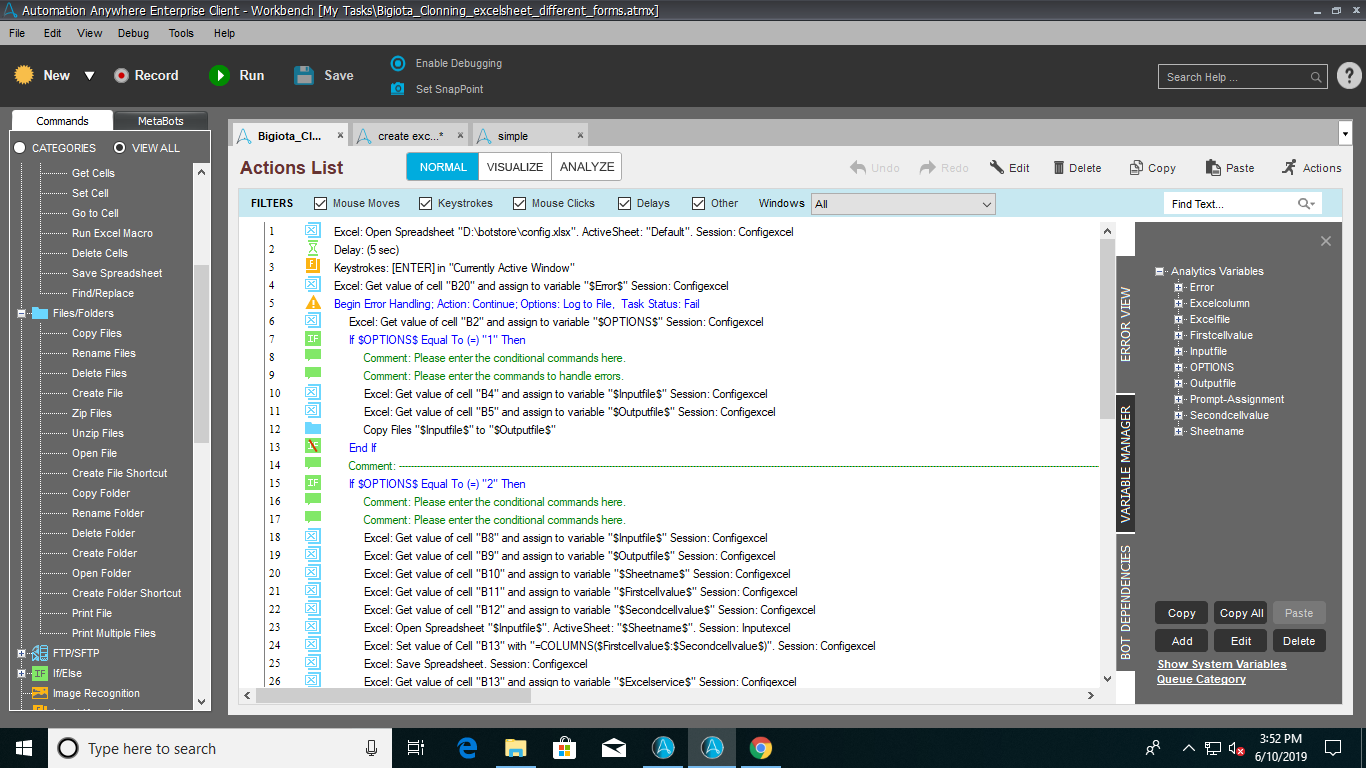Switch to the MetaBots tab
This screenshot has width=1366, height=768.
point(161,121)
